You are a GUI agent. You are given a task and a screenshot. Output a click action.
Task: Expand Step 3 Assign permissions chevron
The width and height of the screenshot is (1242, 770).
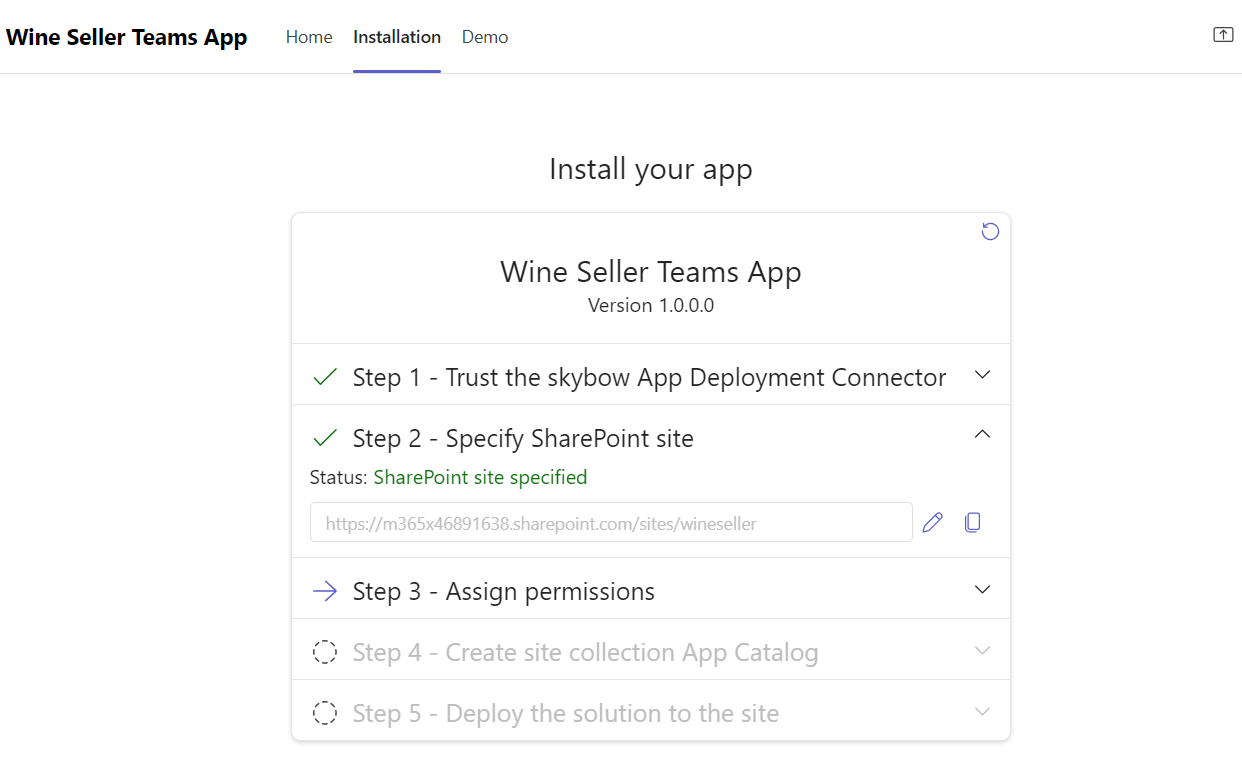[x=983, y=589]
